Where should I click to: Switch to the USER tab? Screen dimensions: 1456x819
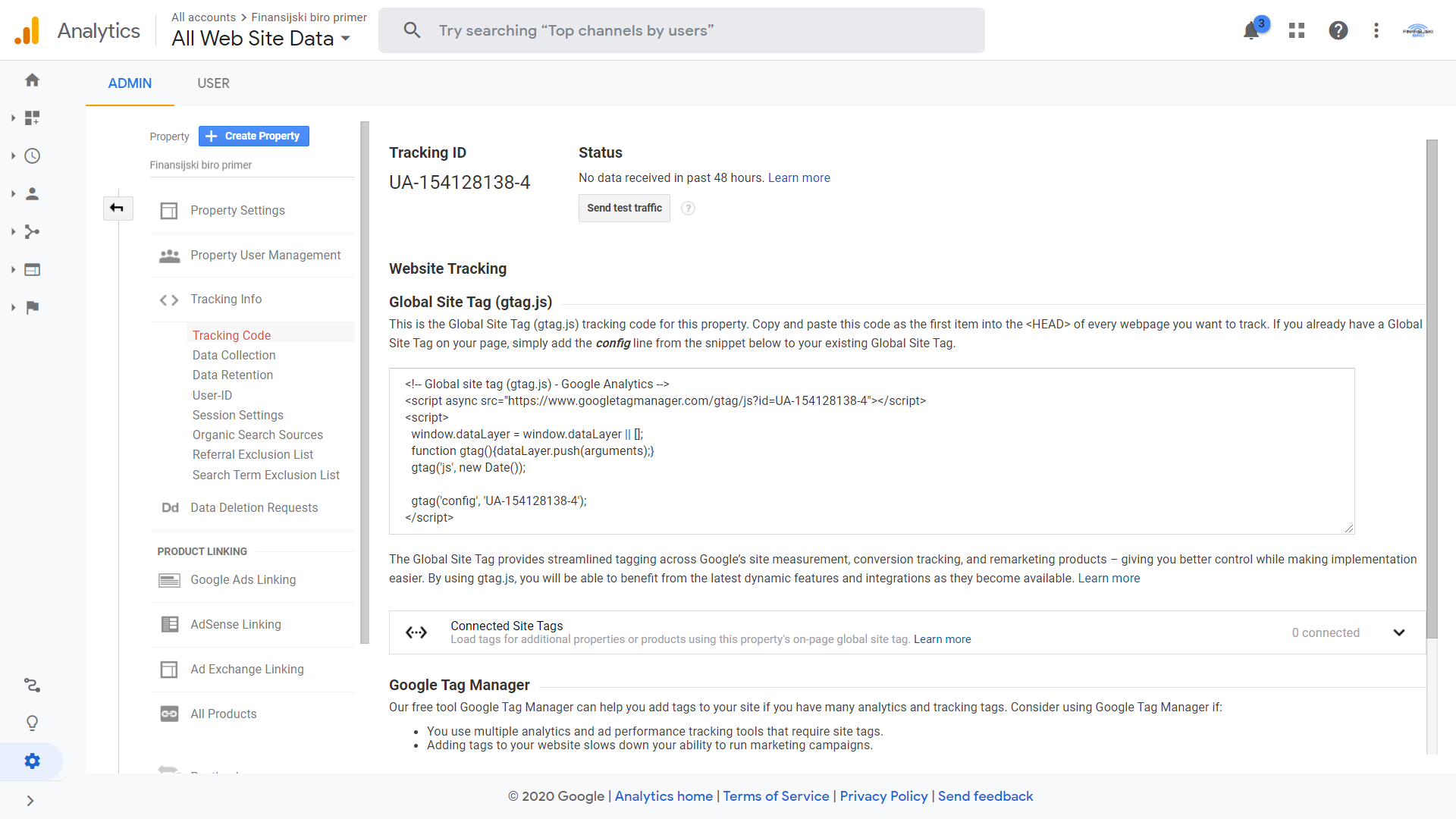point(213,83)
